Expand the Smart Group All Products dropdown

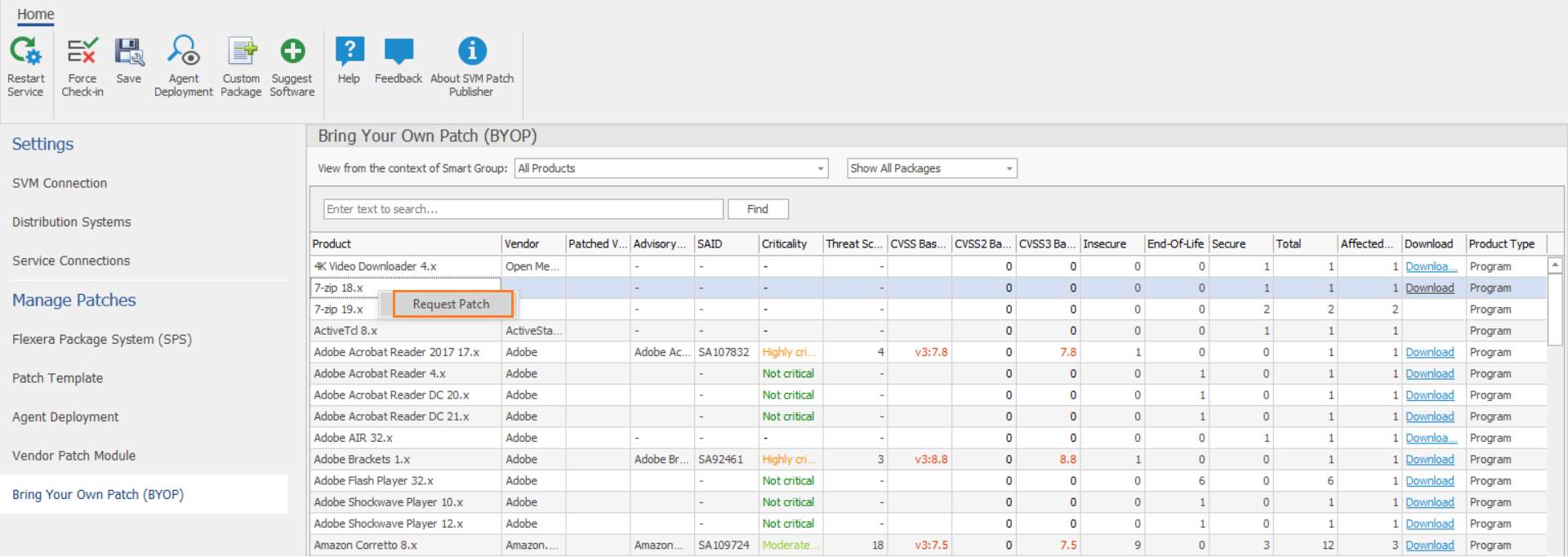820,169
